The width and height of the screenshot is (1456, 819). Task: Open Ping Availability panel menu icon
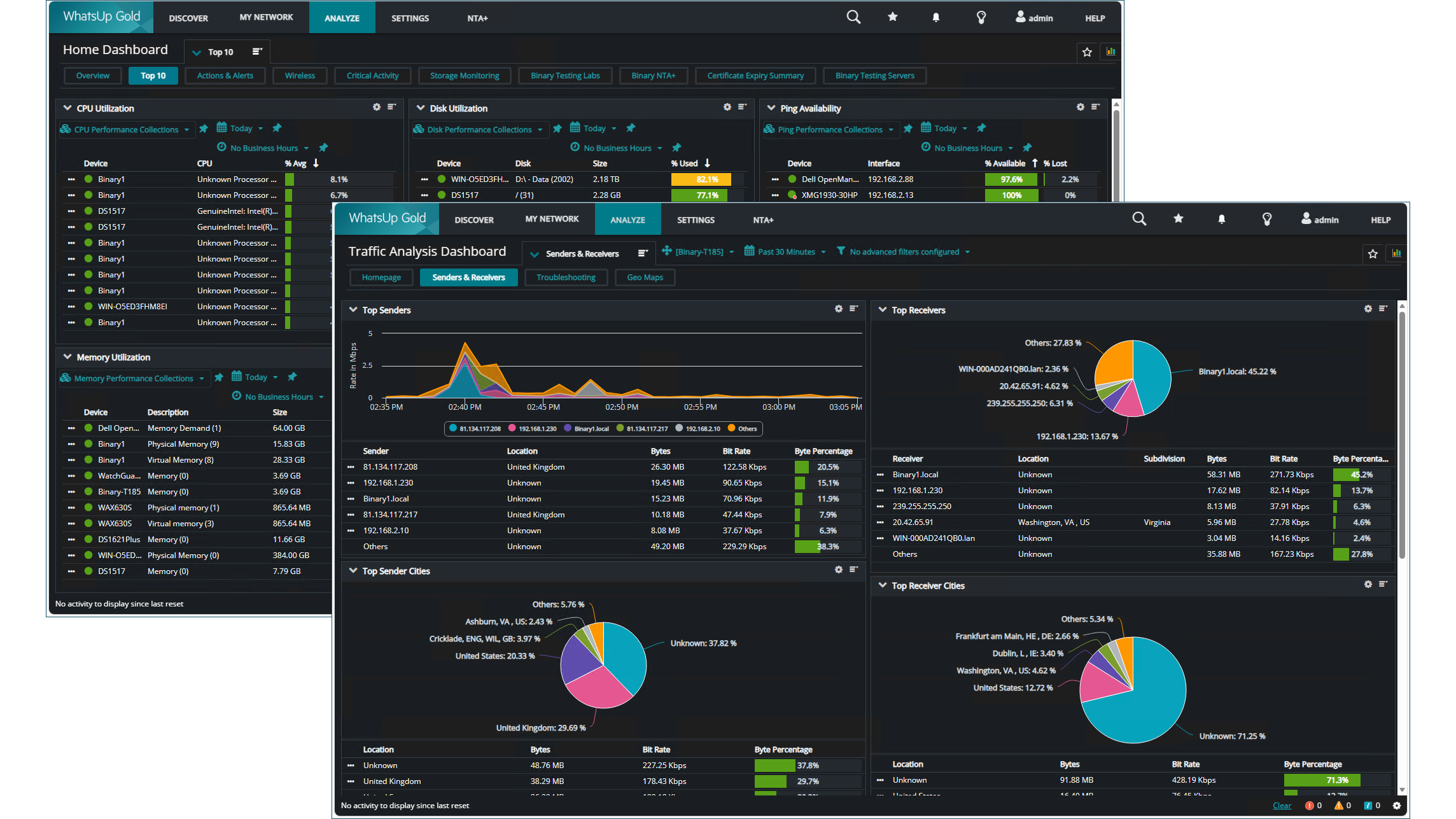pos(1095,107)
